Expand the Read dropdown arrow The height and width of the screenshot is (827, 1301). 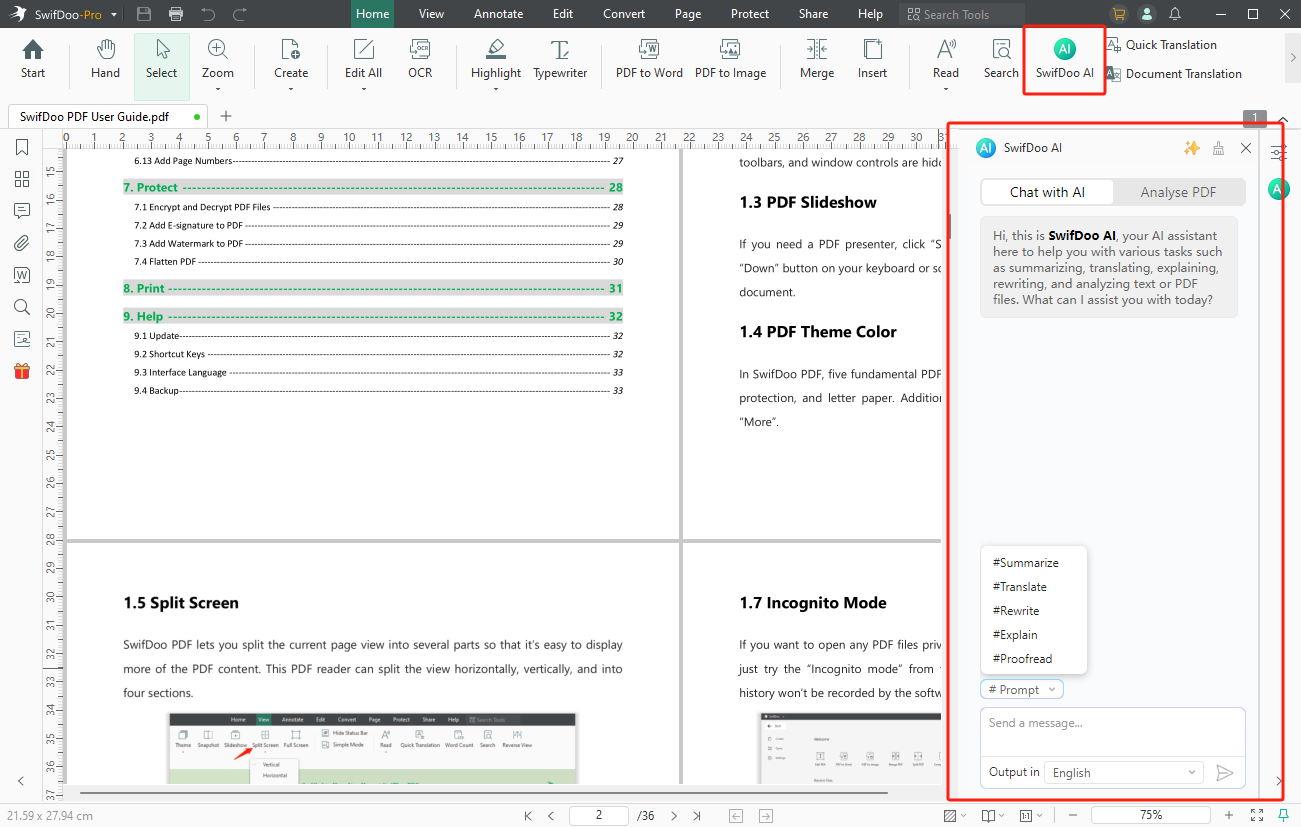click(x=946, y=89)
